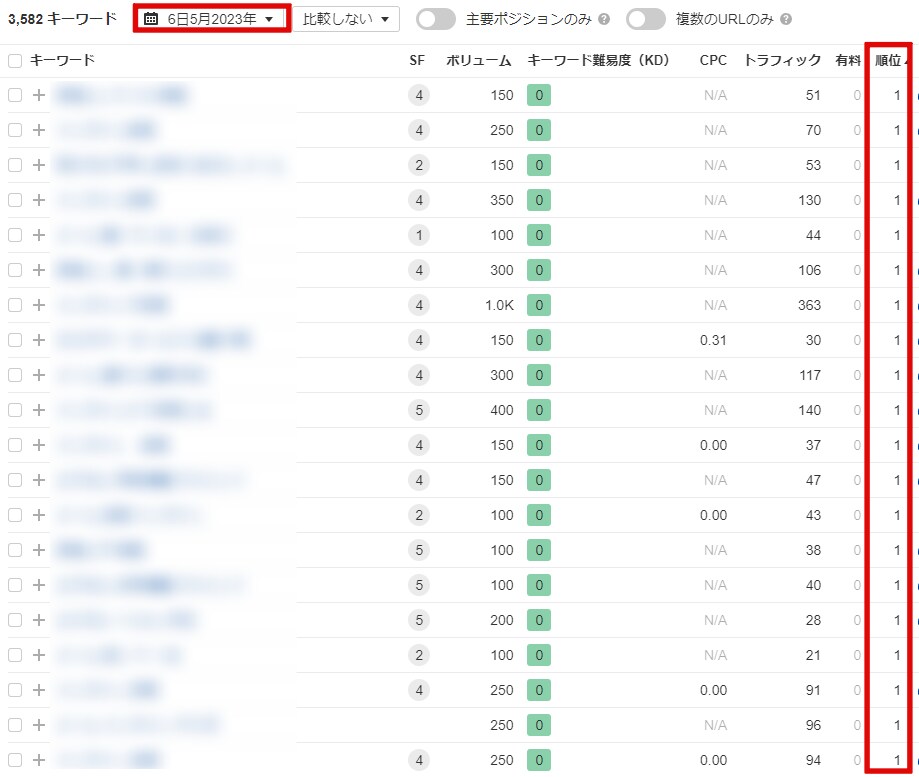Check the row with traffic 130
This screenshot has height=777, width=919.
point(15,200)
